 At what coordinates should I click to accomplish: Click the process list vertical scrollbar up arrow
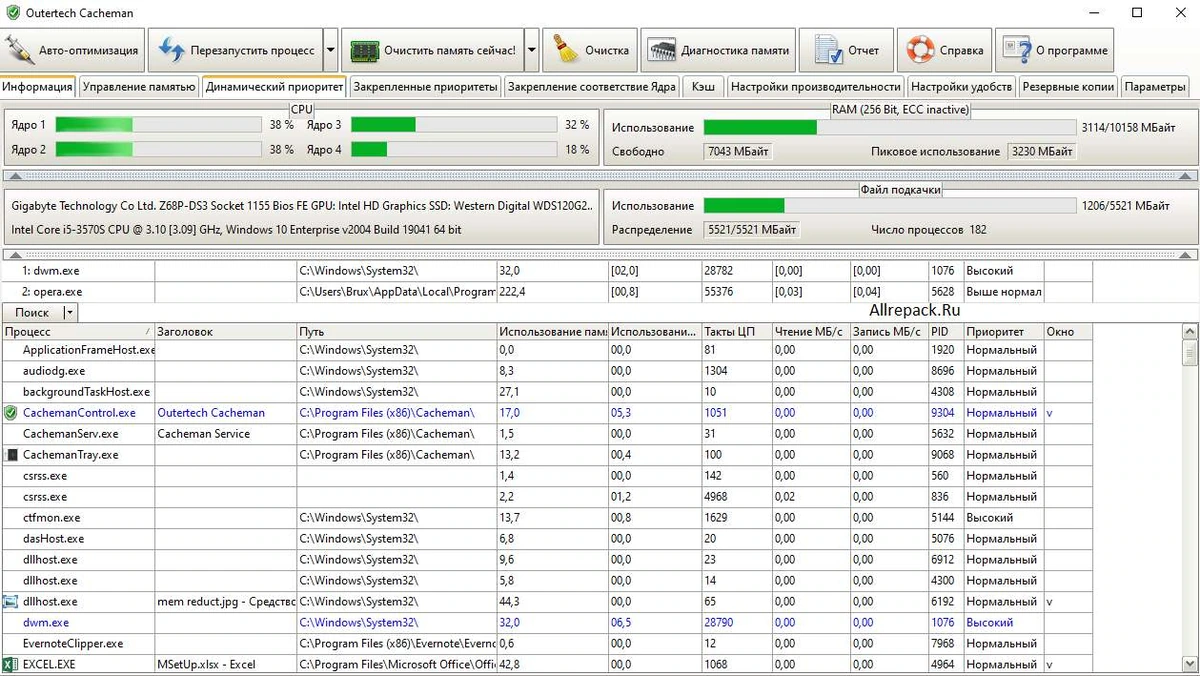pos(1190,330)
